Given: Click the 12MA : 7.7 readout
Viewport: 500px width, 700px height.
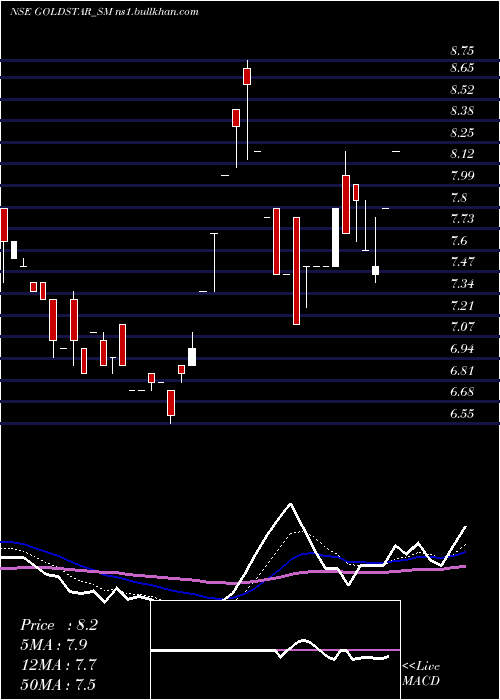Looking at the screenshot, I should 57,664.
